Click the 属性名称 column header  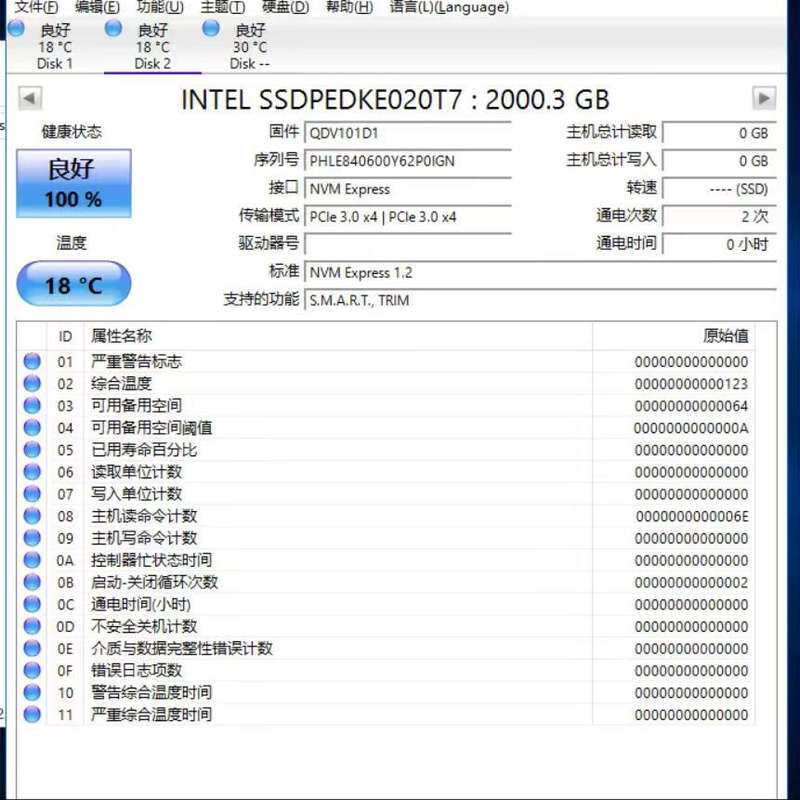[x=338, y=336]
